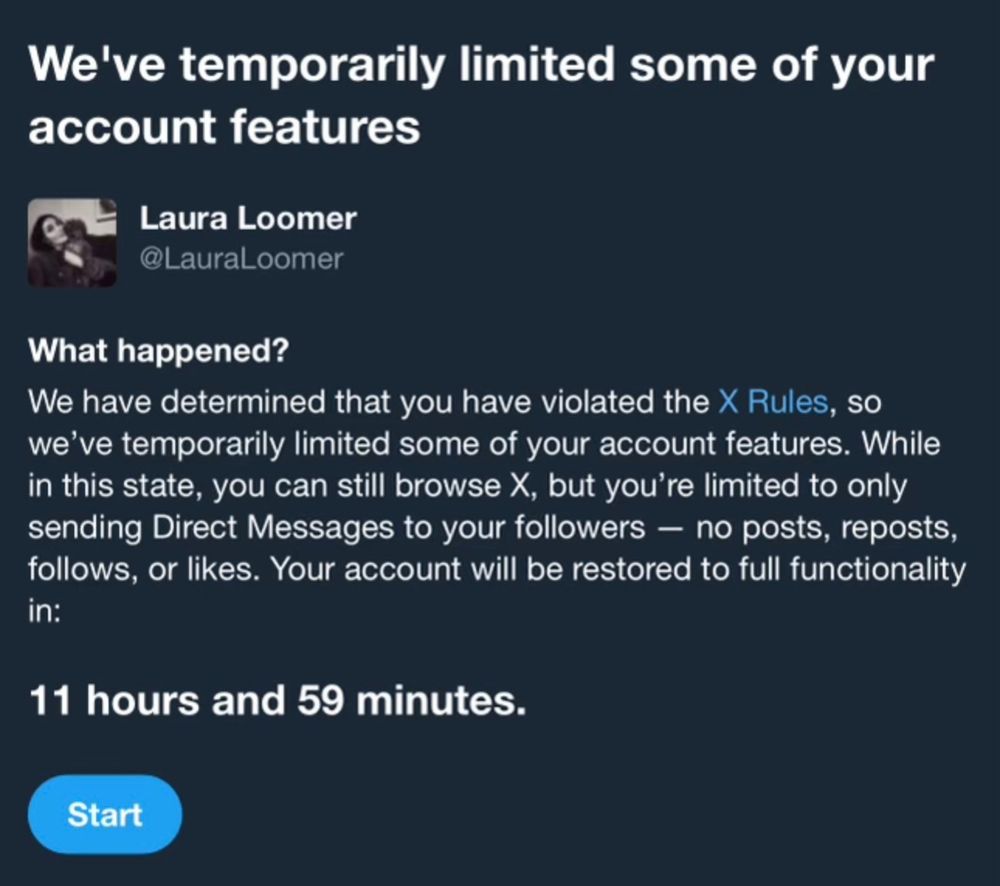Click the blue Start button

point(105,815)
